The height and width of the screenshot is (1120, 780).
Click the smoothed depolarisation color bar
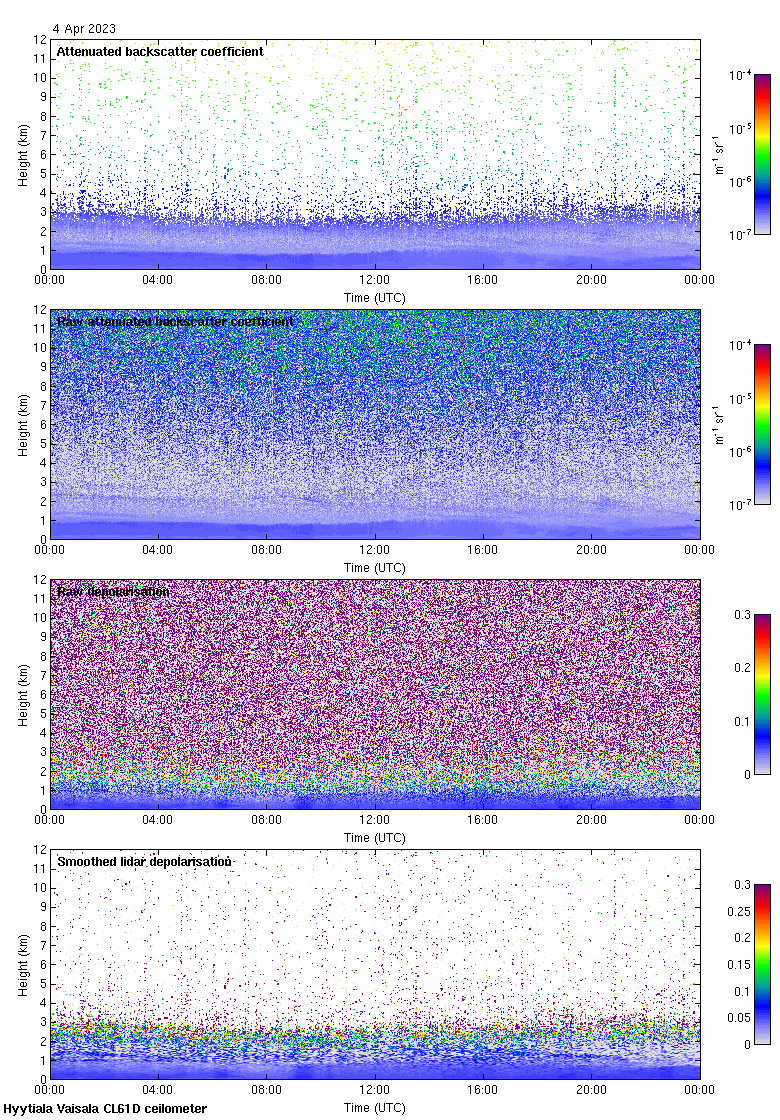click(762, 964)
